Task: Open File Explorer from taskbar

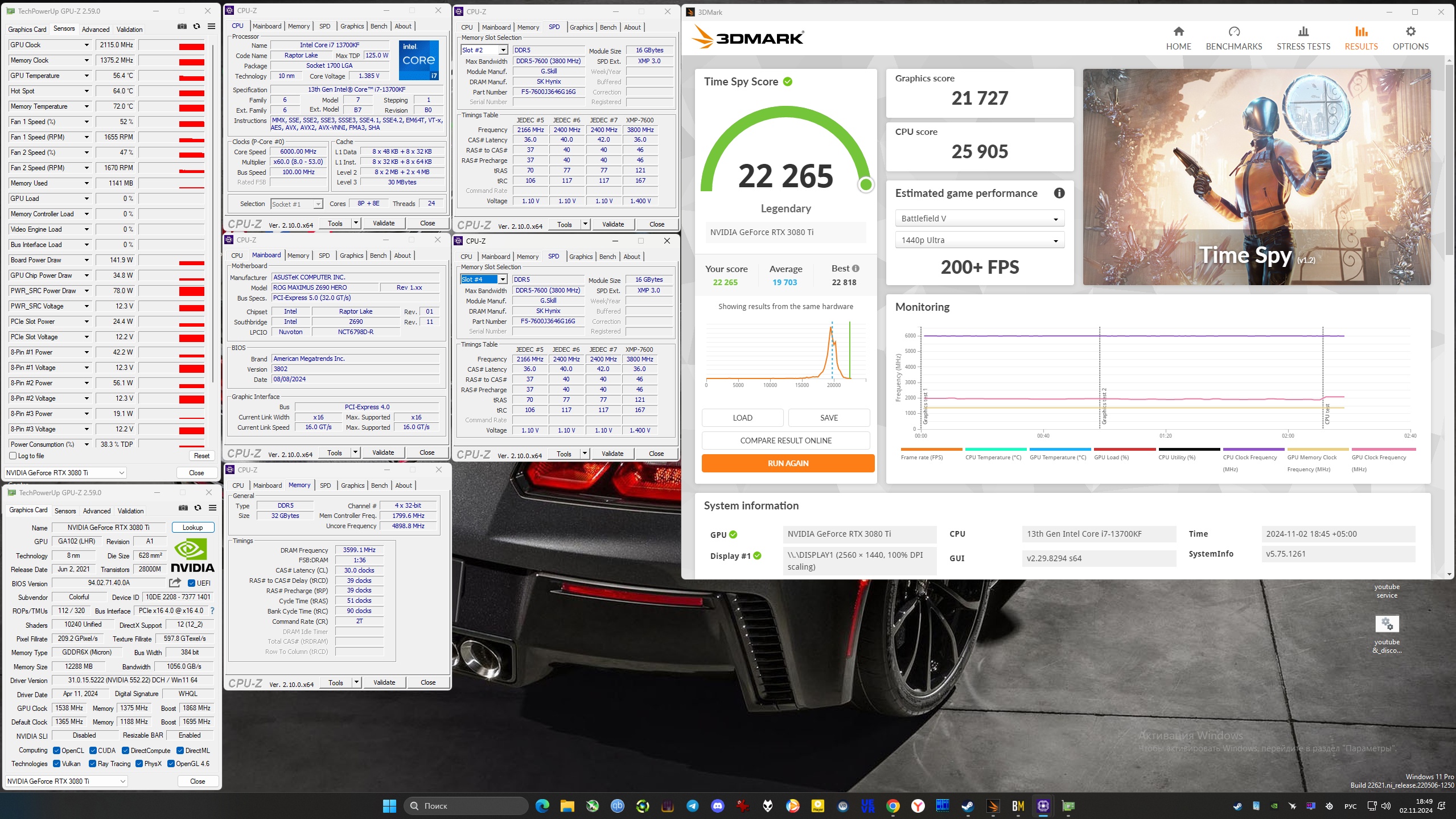Action: (567, 806)
